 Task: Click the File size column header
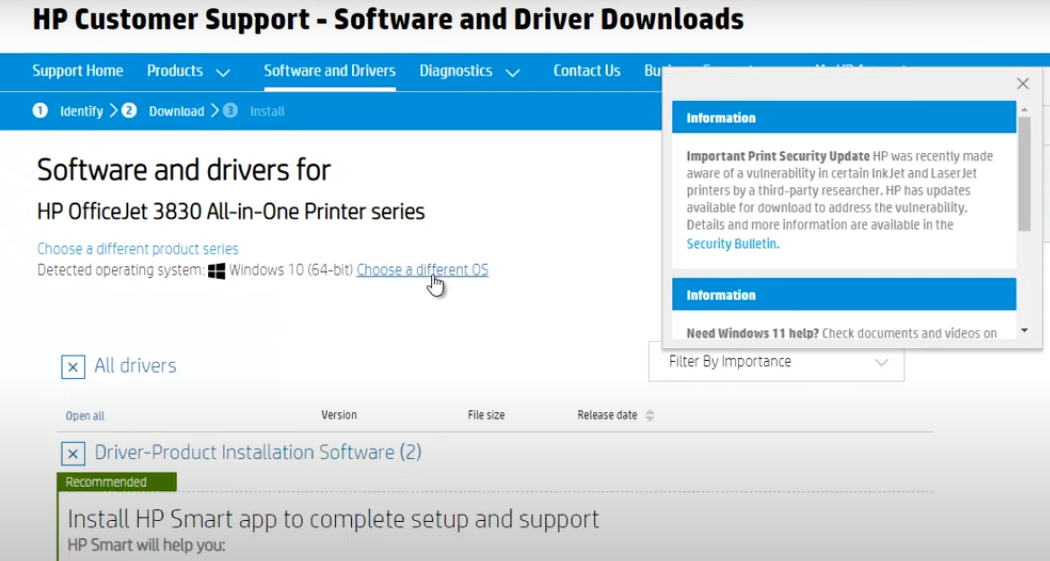pos(486,415)
